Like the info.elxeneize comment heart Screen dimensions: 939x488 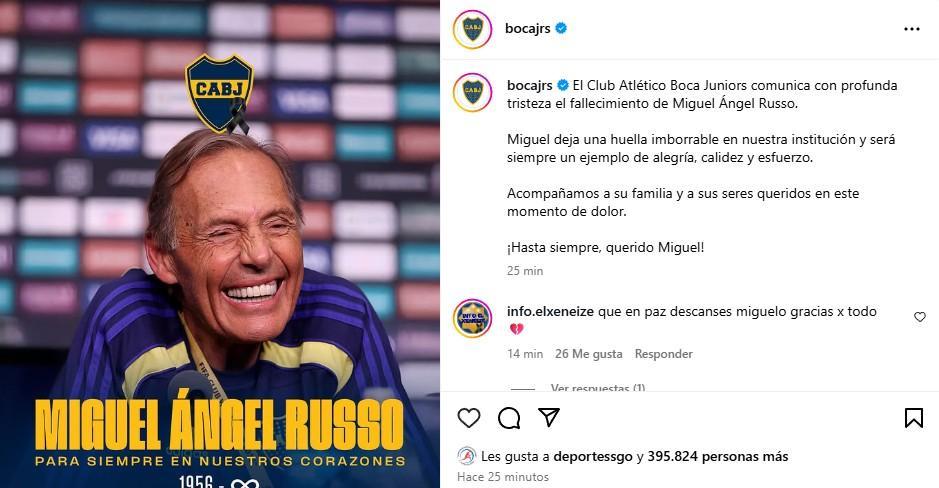pyautogui.click(x=920, y=317)
